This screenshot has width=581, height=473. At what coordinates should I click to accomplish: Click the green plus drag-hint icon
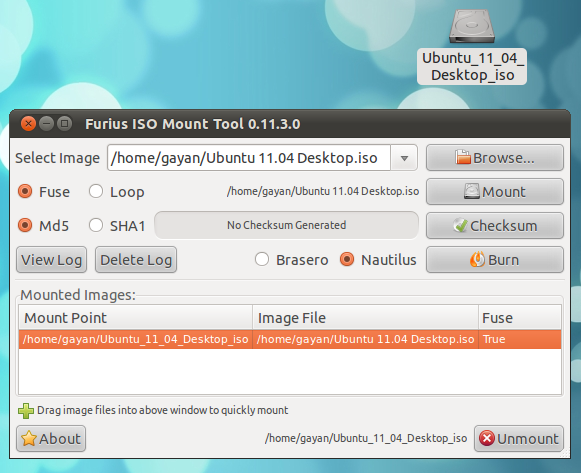pos(26,411)
